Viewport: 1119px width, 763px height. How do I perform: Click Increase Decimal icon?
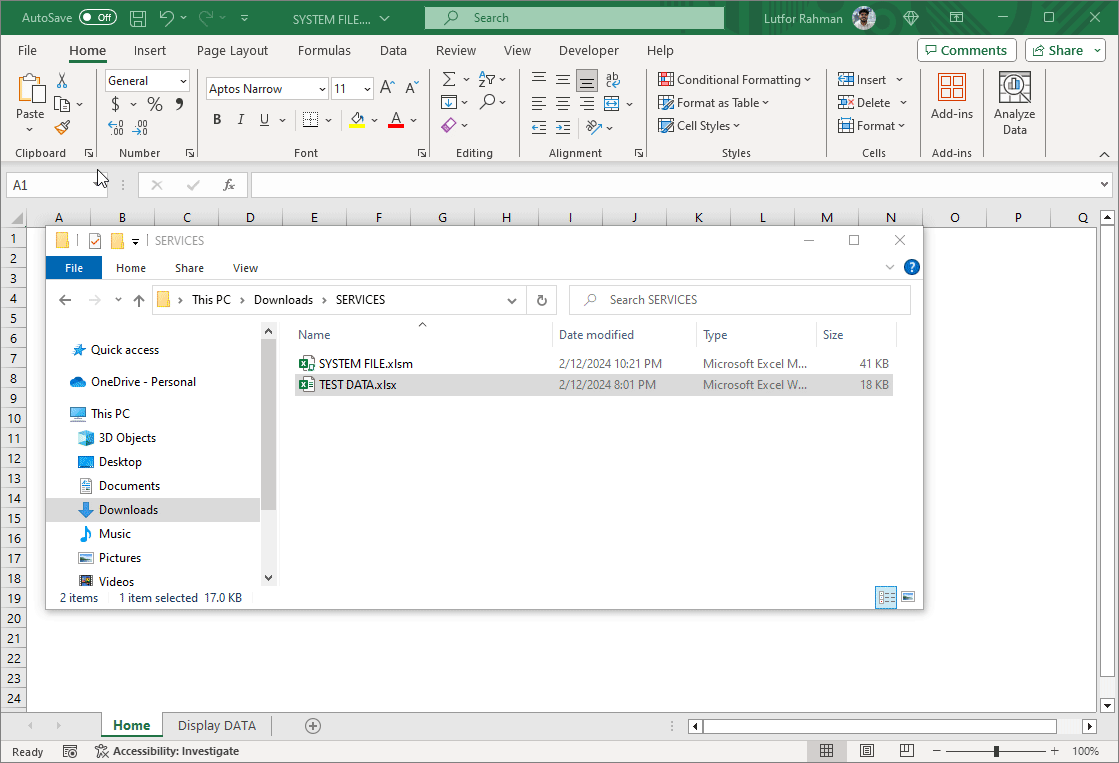coord(116,128)
